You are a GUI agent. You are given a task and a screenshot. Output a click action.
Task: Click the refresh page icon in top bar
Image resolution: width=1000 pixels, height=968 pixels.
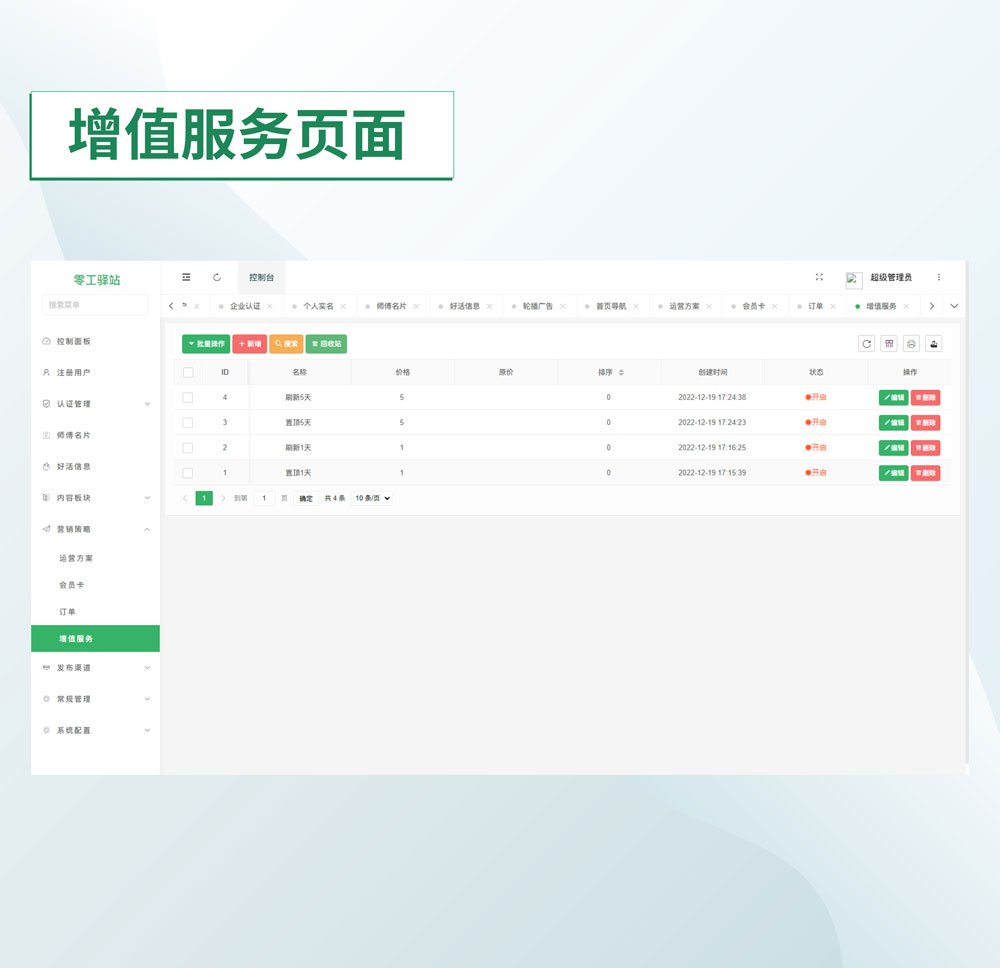click(x=217, y=277)
